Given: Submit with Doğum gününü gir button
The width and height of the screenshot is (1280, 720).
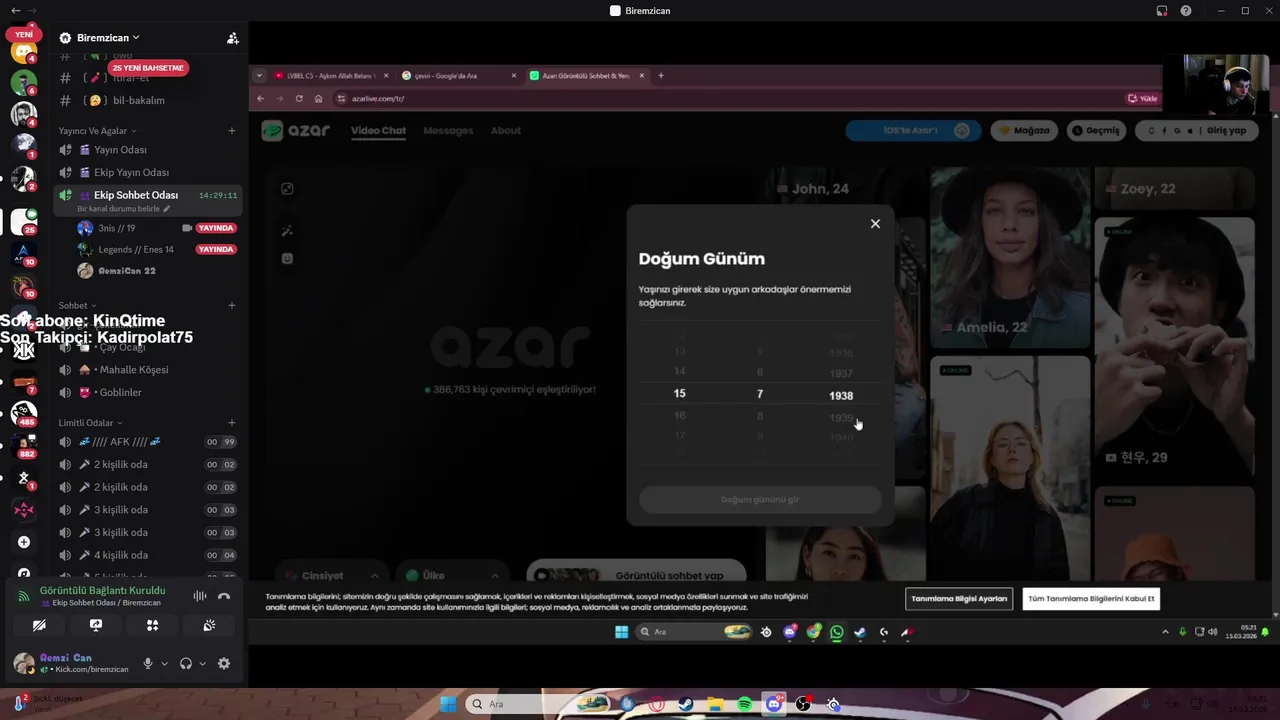Looking at the screenshot, I should pos(760,499).
